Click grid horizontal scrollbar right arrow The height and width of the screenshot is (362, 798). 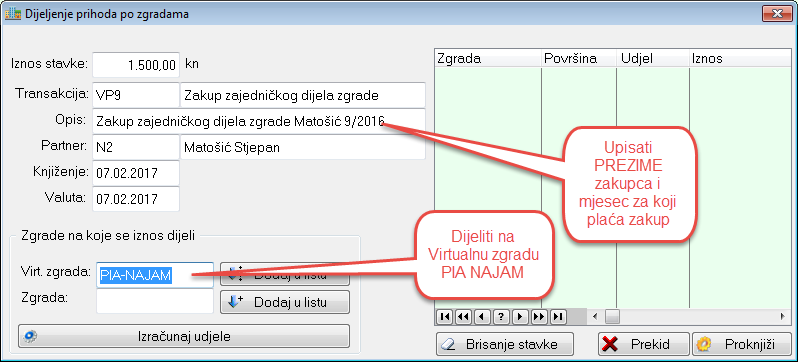pos(783,317)
